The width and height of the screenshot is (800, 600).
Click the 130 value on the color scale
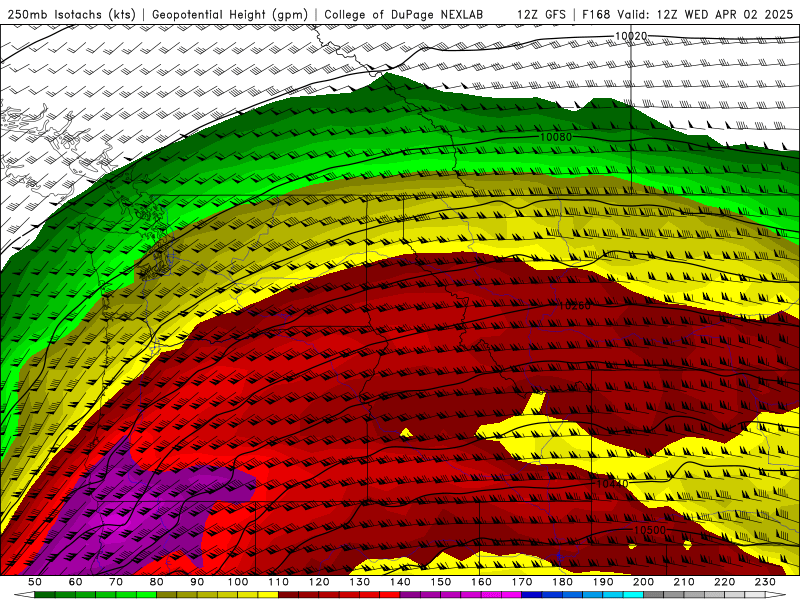coord(360,582)
